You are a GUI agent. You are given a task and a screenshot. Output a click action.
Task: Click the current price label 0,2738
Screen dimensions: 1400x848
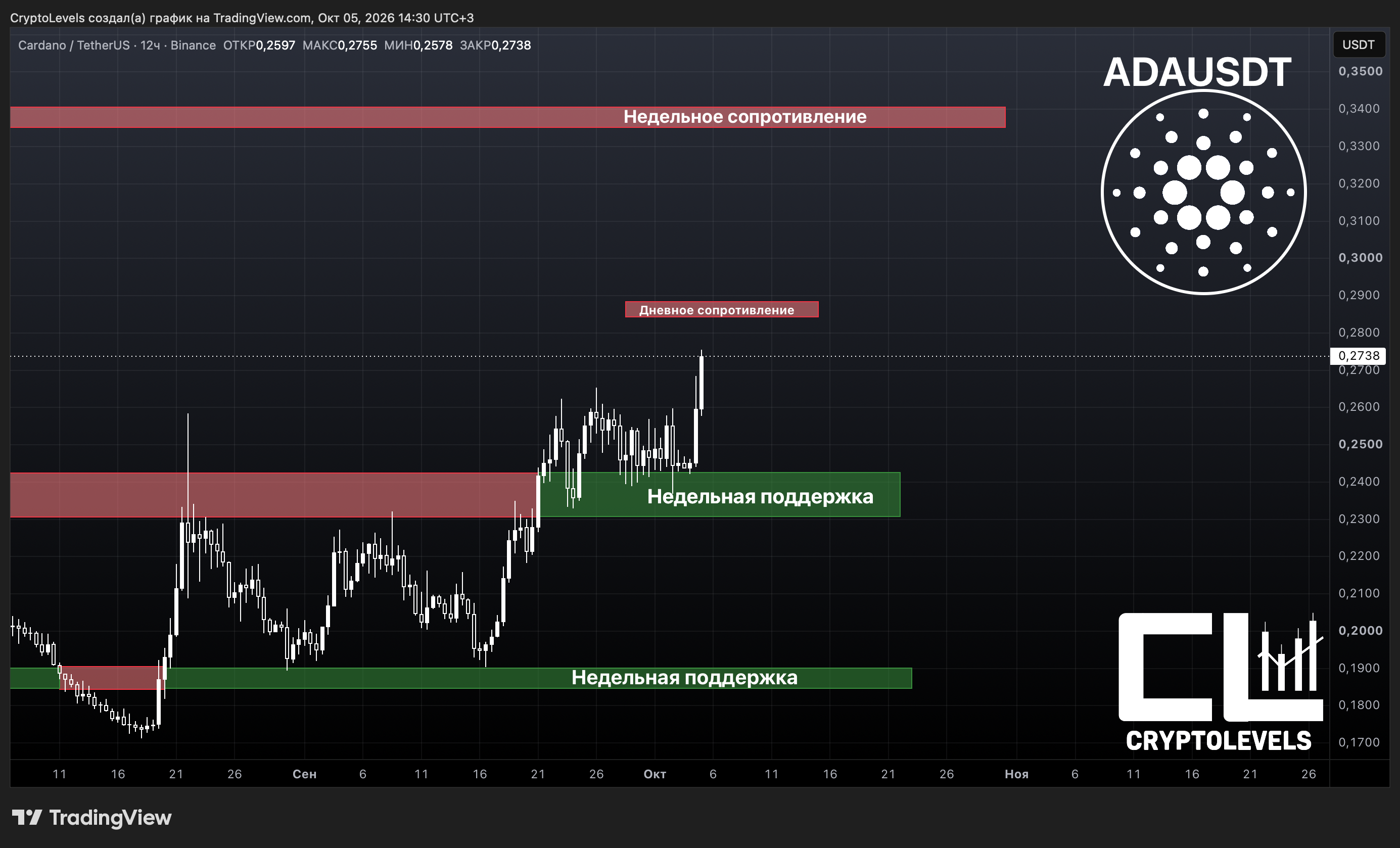click(1358, 356)
